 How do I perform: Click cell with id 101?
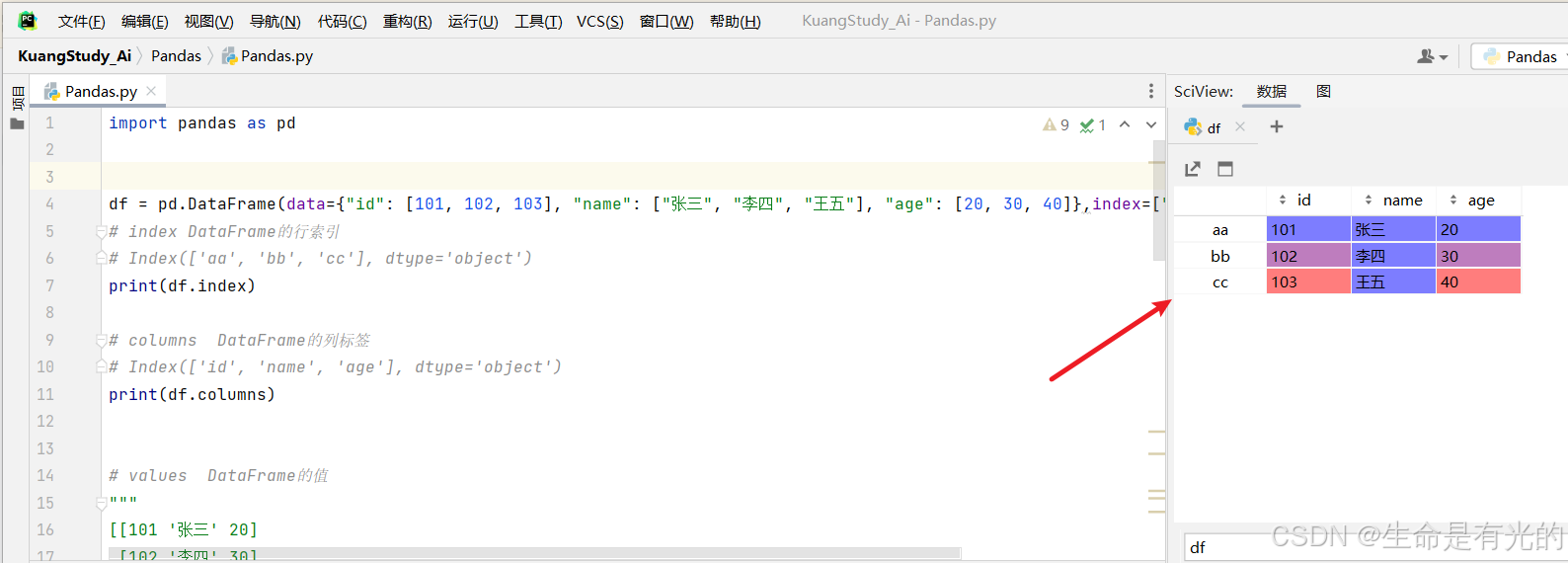[x=1308, y=229]
